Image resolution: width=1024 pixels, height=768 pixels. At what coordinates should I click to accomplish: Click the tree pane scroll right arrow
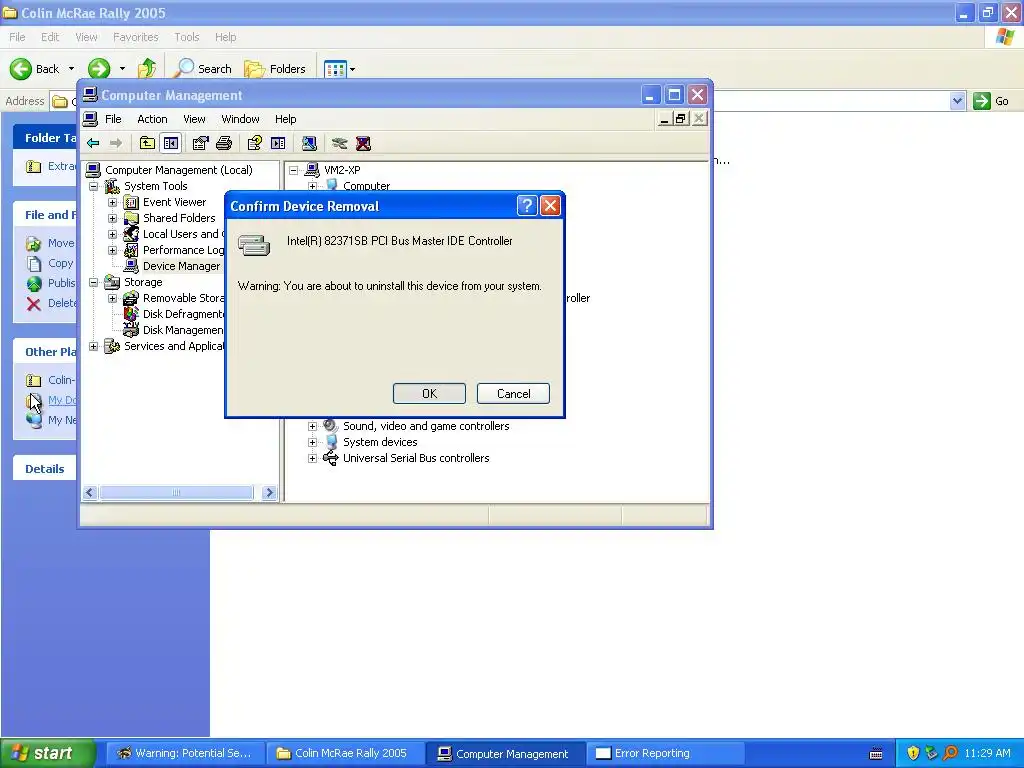tap(269, 492)
